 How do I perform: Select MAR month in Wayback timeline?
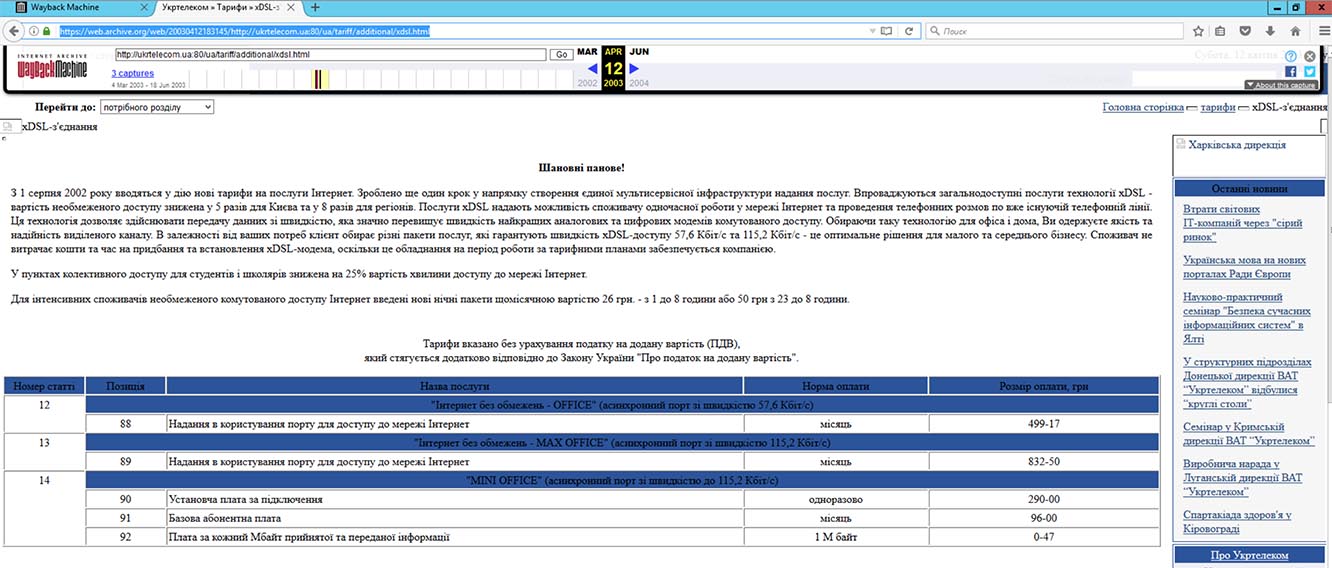click(587, 51)
